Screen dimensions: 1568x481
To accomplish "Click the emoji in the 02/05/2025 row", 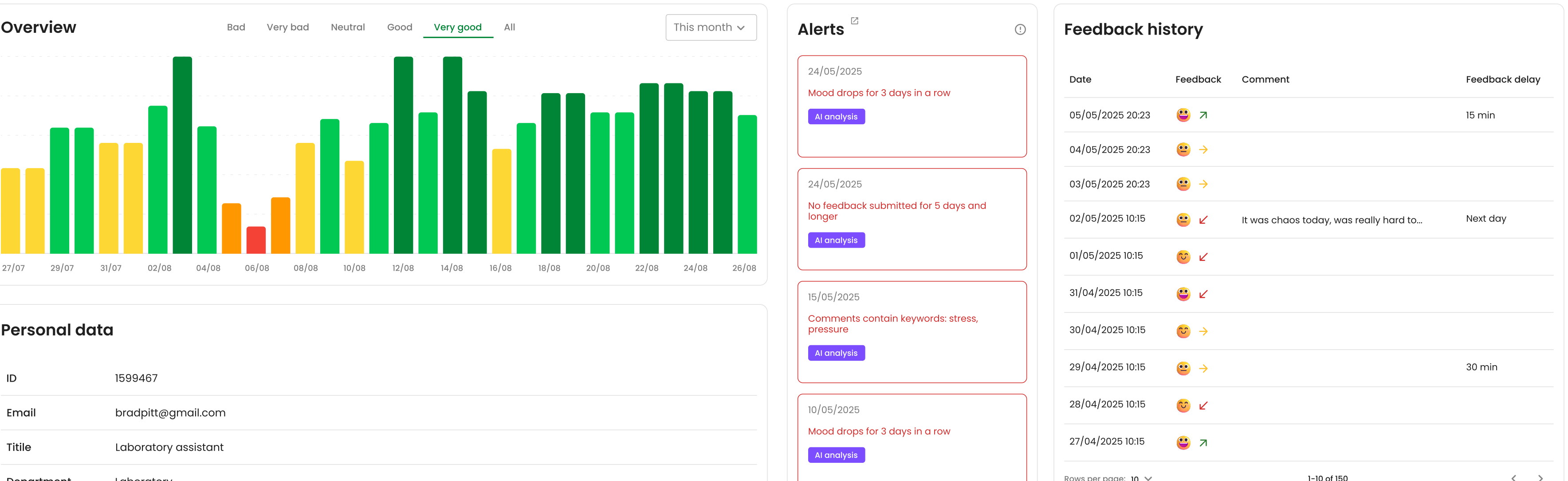I will click(x=1183, y=220).
